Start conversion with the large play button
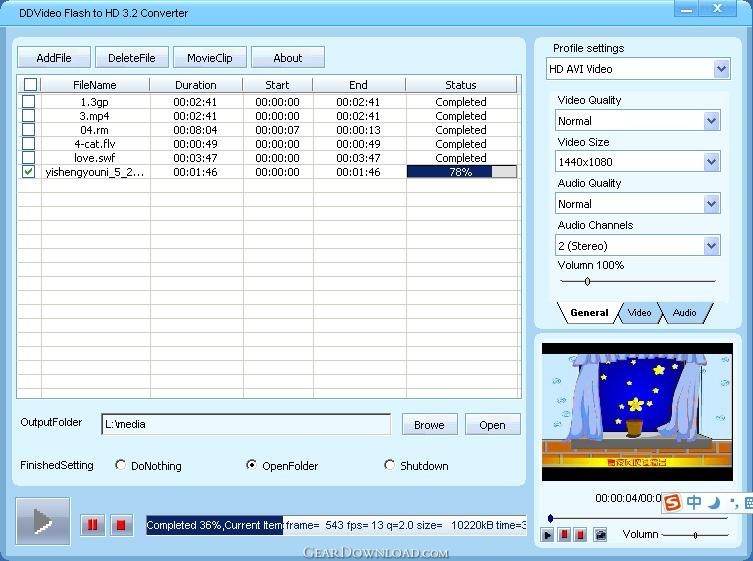This screenshot has width=753, height=561. pos(43,521)
